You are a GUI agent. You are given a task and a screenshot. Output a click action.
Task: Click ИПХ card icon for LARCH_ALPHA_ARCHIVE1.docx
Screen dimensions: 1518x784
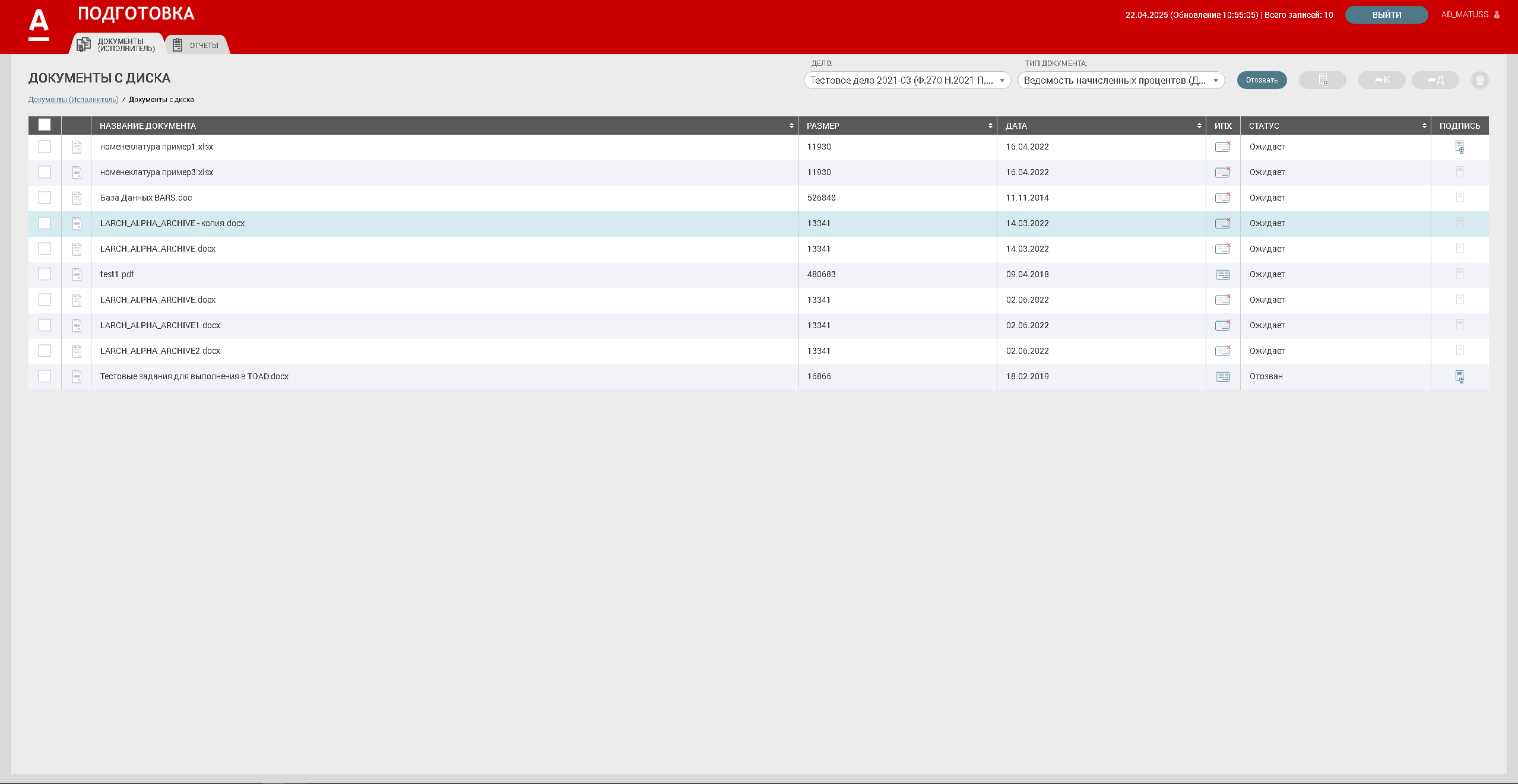(1223, 325)
